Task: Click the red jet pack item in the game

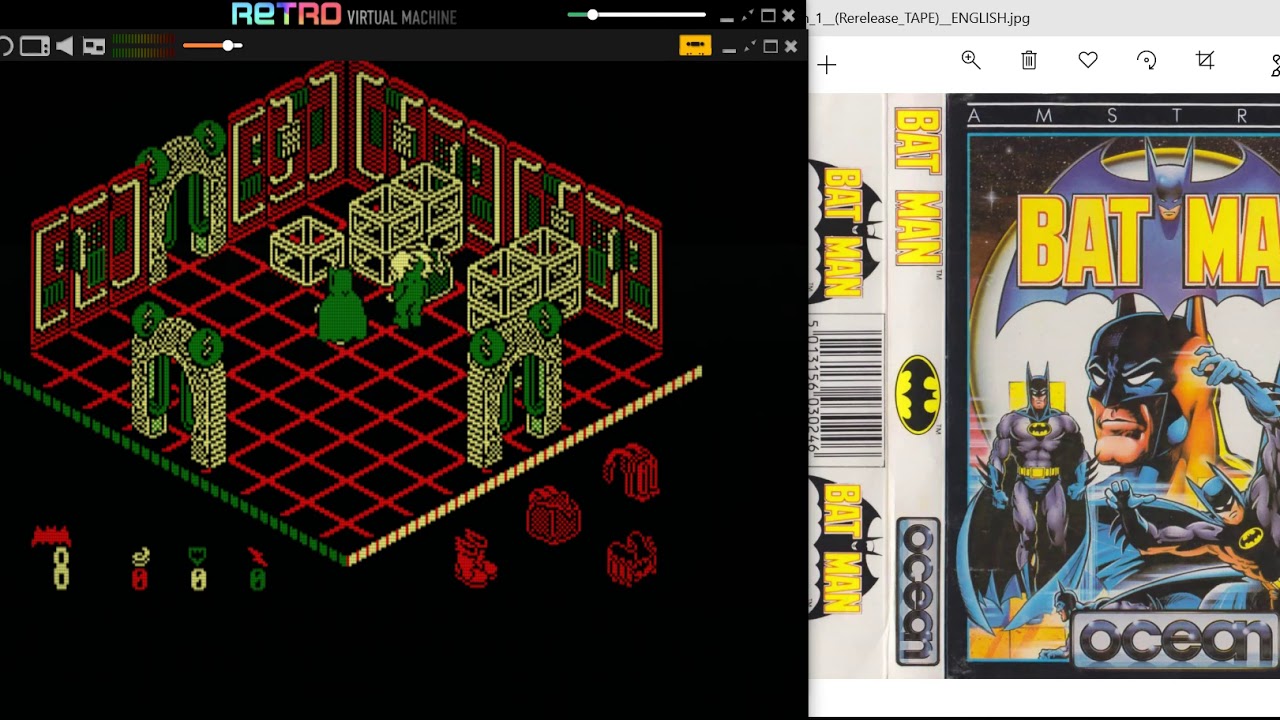Action: click(632, 472)
